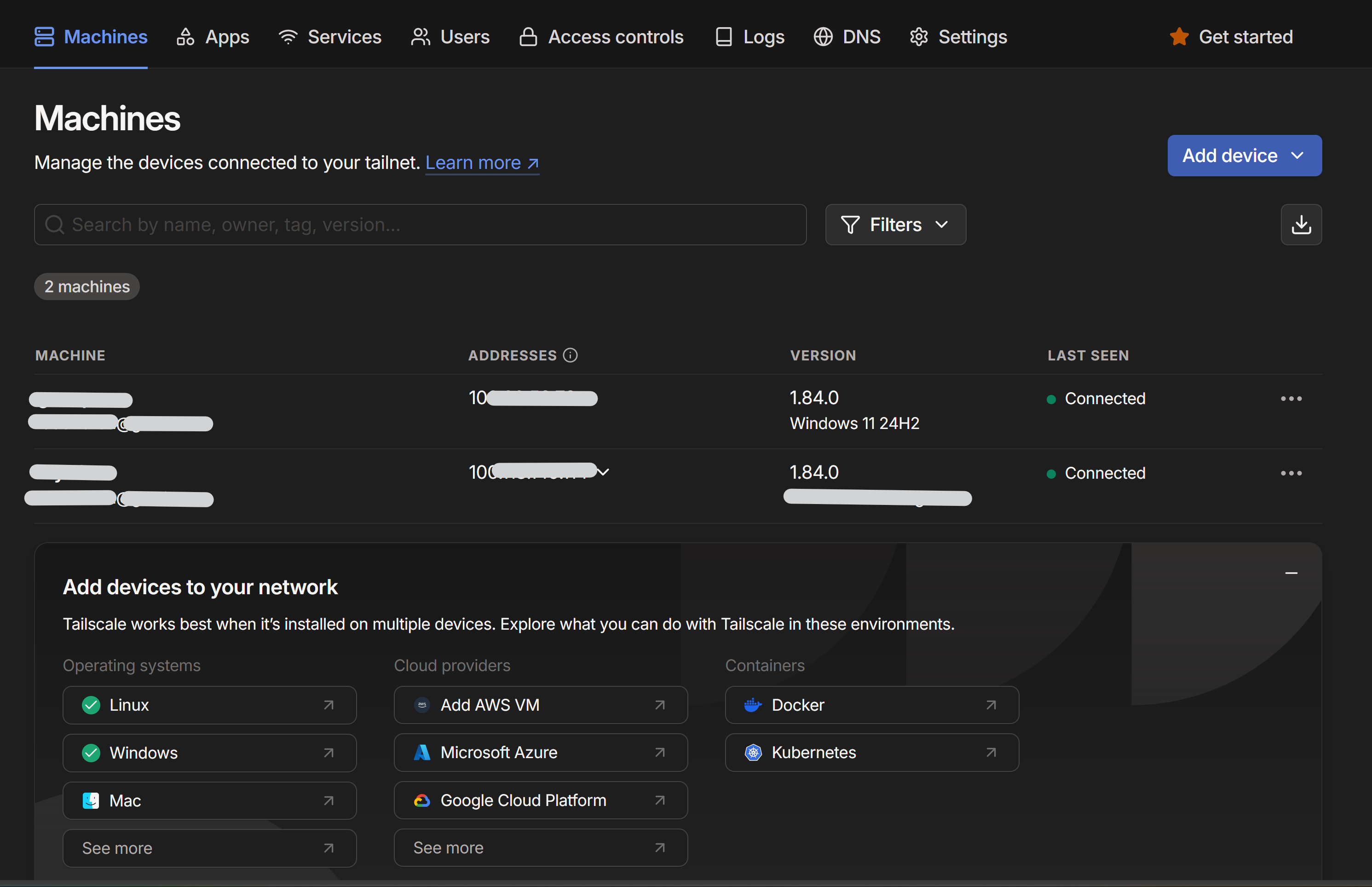The height and width of the screenshot is (887, 1372).
Task: Click See more under Operating systems
Action: pos(209,848)
